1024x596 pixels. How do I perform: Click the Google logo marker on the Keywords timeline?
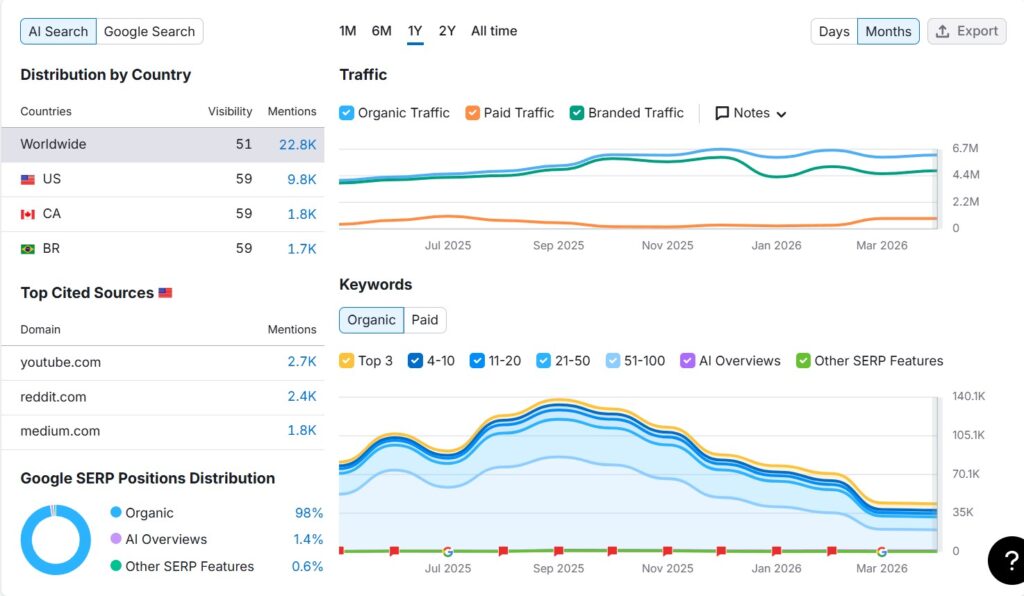(x=447, y=550)
